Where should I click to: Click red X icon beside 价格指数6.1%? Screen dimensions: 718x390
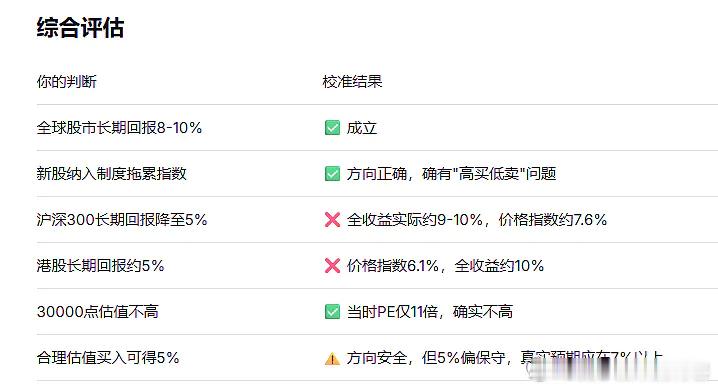[332, 266]
